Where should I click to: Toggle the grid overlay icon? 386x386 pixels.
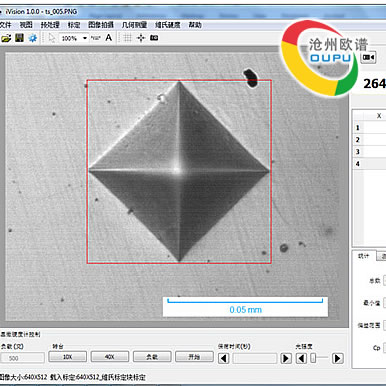pos(127,38)
